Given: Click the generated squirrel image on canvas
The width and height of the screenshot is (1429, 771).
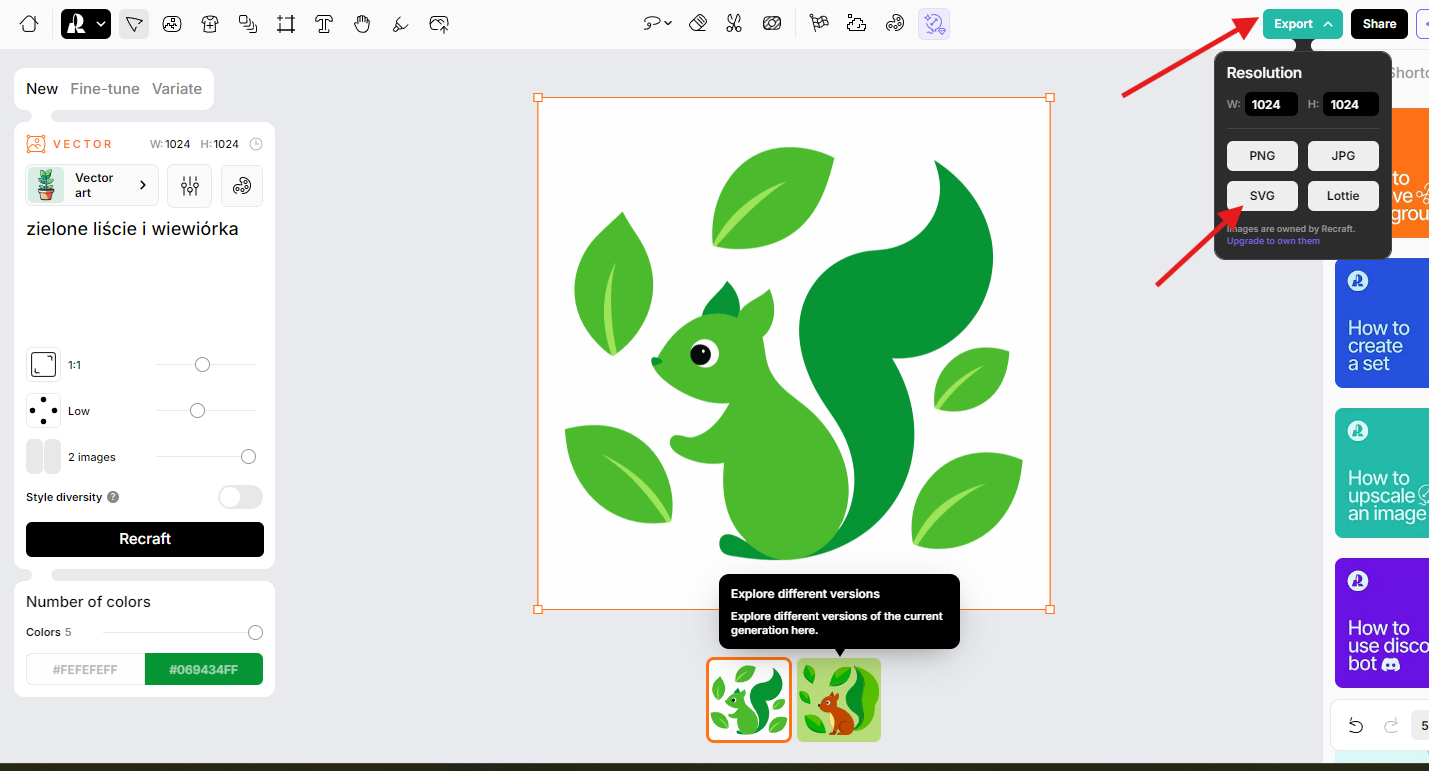Looking at the screenshot, I should tap(794, 353).
